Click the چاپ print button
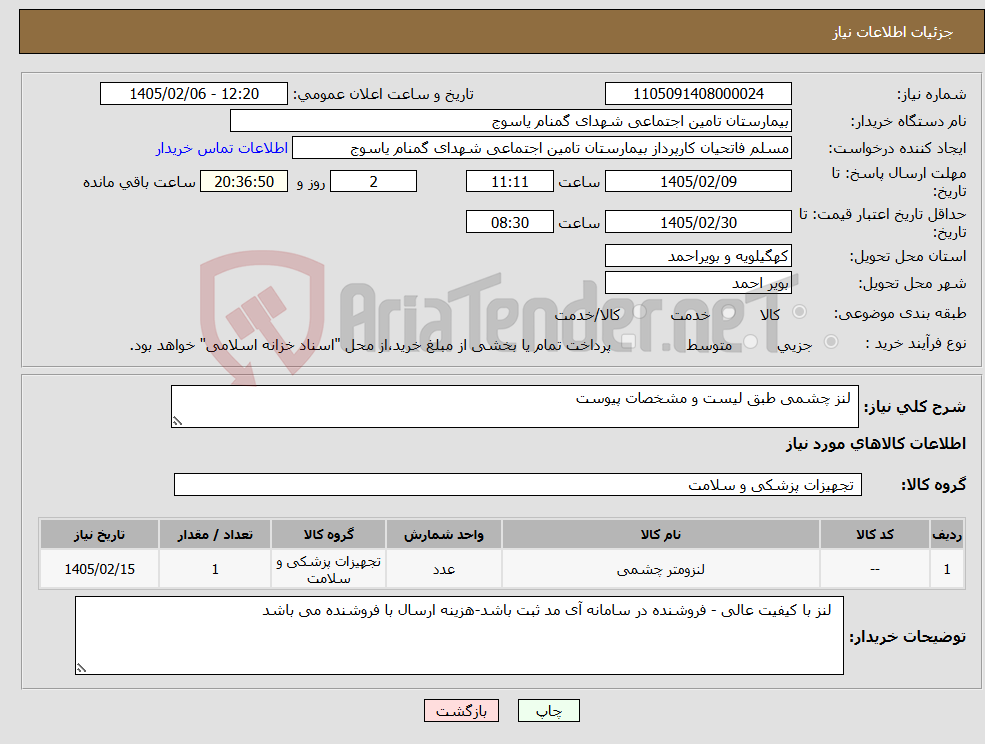Screen dimensions: 985x744 [548, 711]
